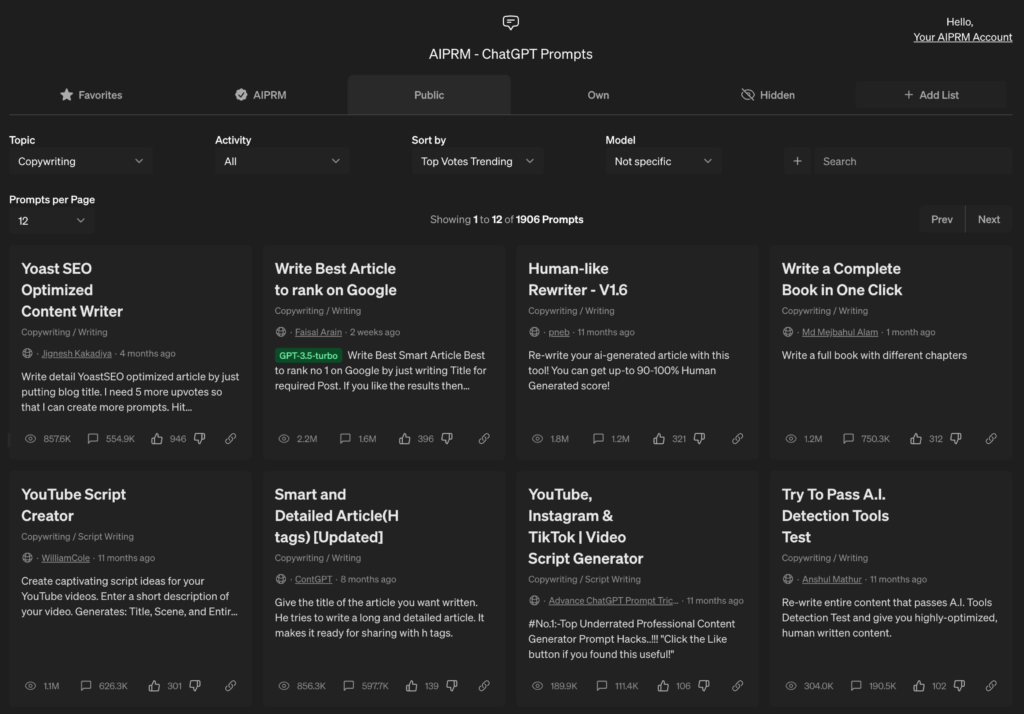Open the Model dropdown showing Not specific

tap(663, 161)
